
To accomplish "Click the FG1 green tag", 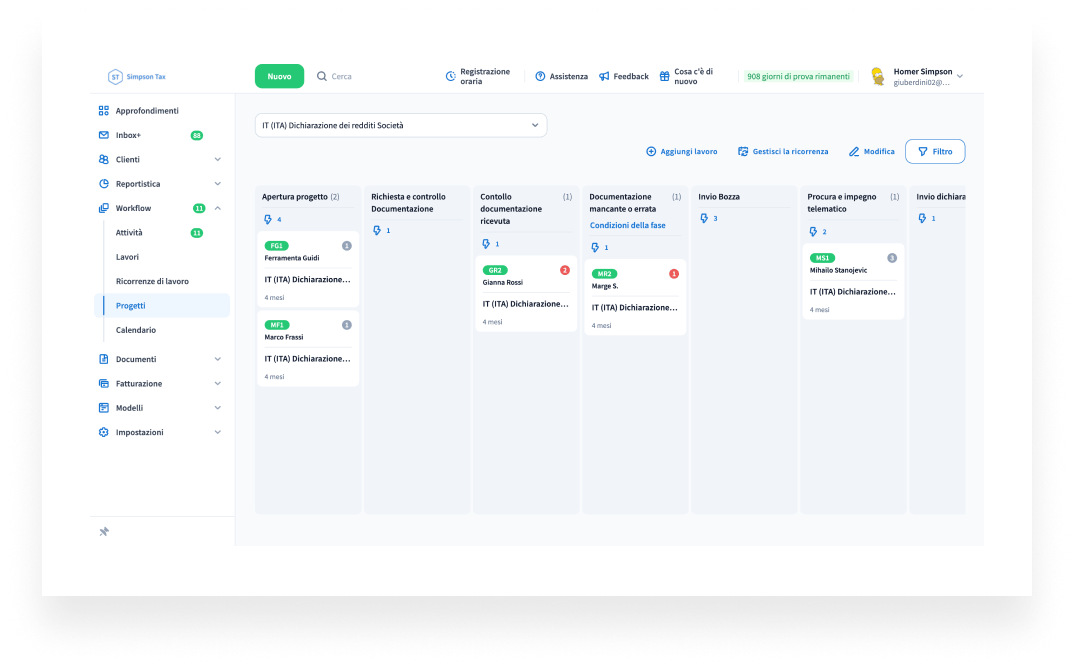I will 276,246.
